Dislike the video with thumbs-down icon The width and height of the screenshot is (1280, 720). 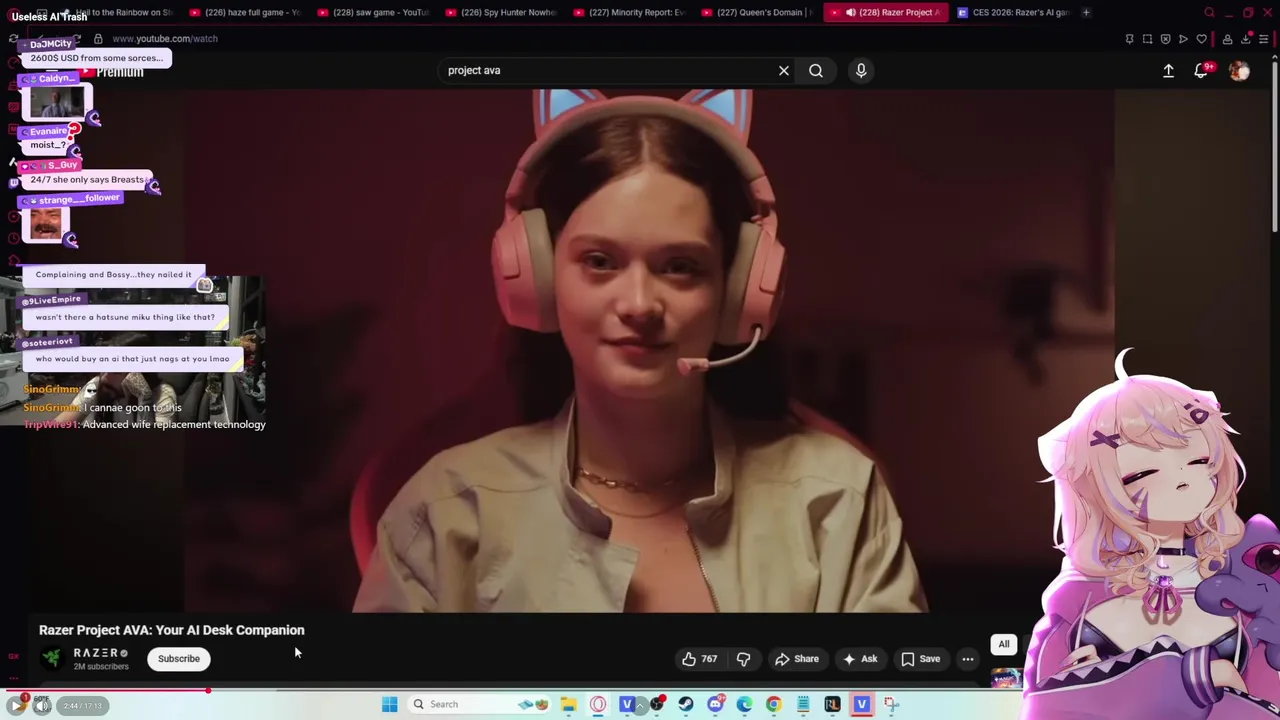click(x=743, y=659)
